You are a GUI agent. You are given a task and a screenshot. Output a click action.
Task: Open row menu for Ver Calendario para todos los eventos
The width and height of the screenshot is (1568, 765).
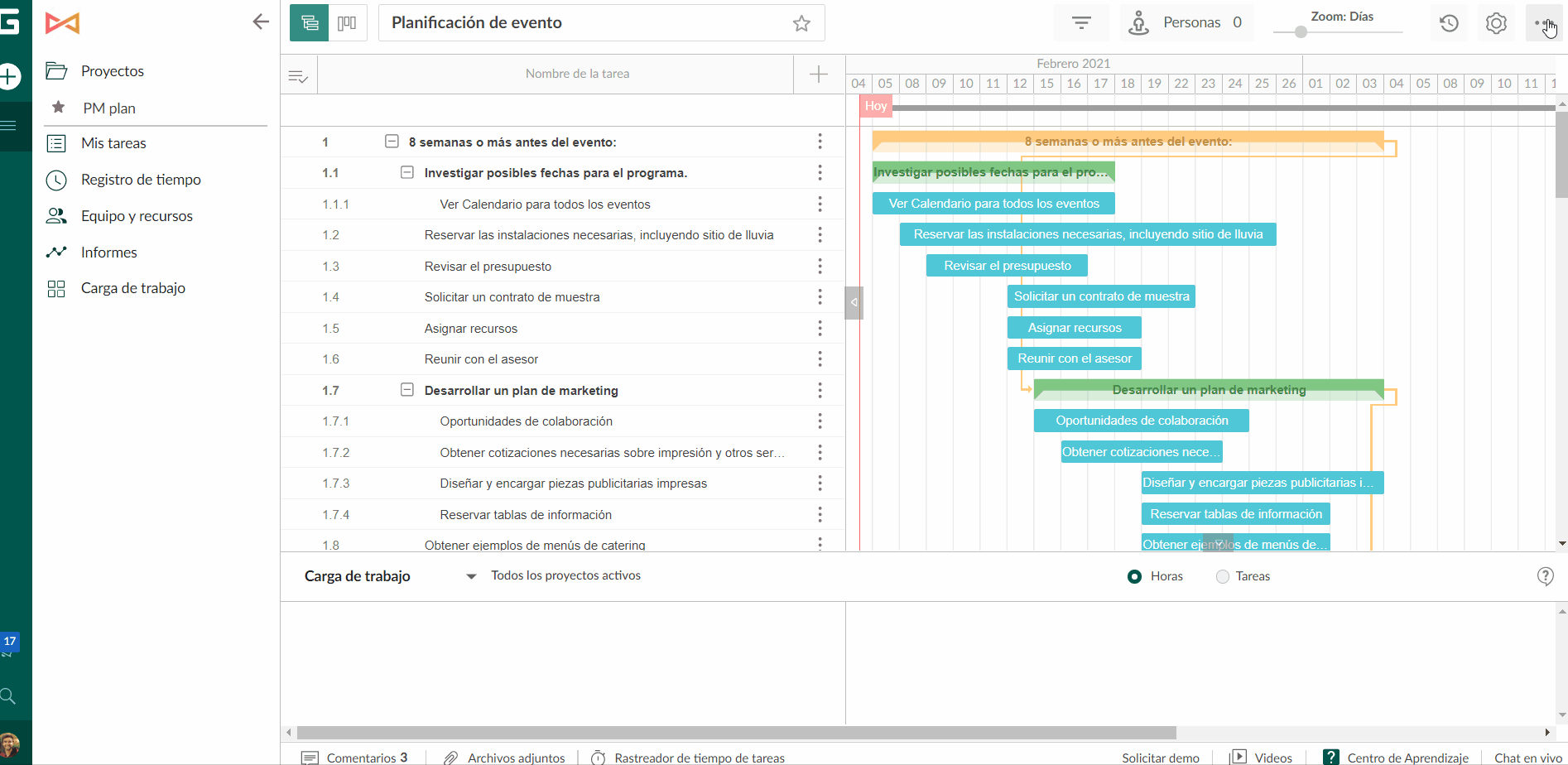pyautogui.click(x=820, y=204)
